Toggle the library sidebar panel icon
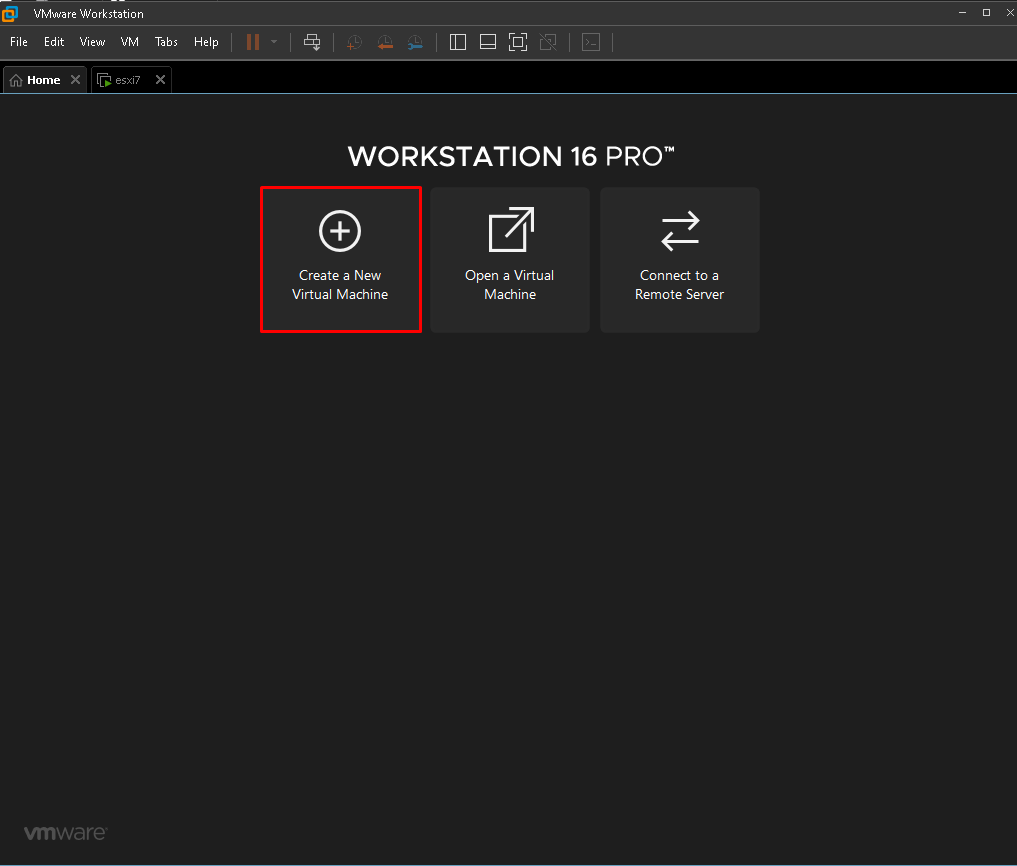 coord(458,42)
